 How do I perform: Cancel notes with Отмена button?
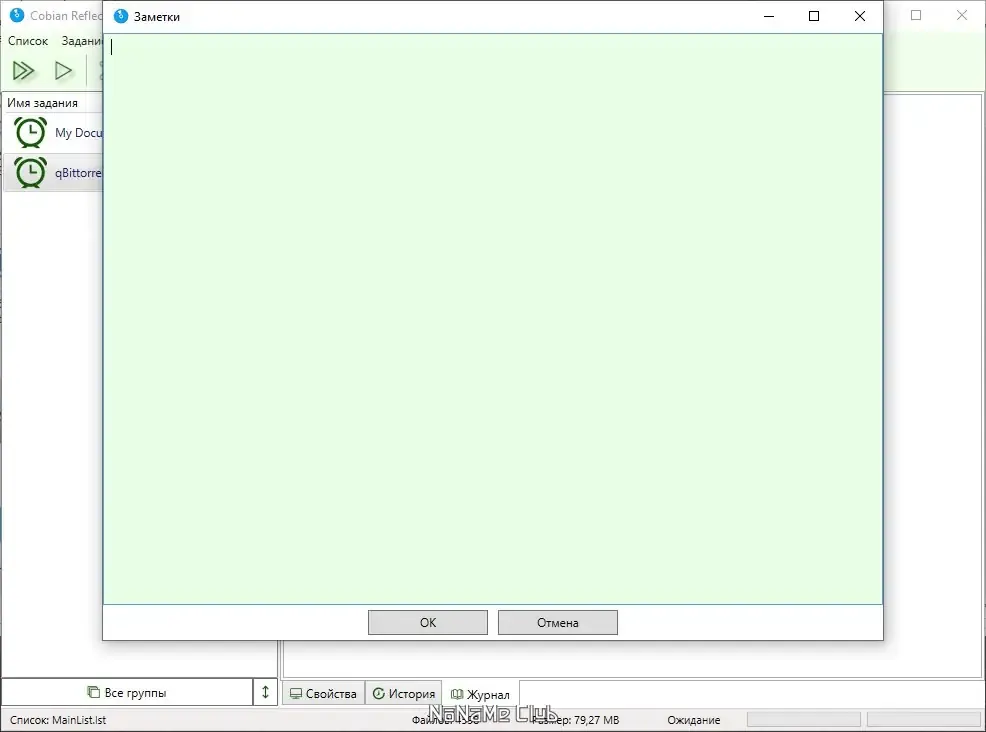[x=558, y=623]
